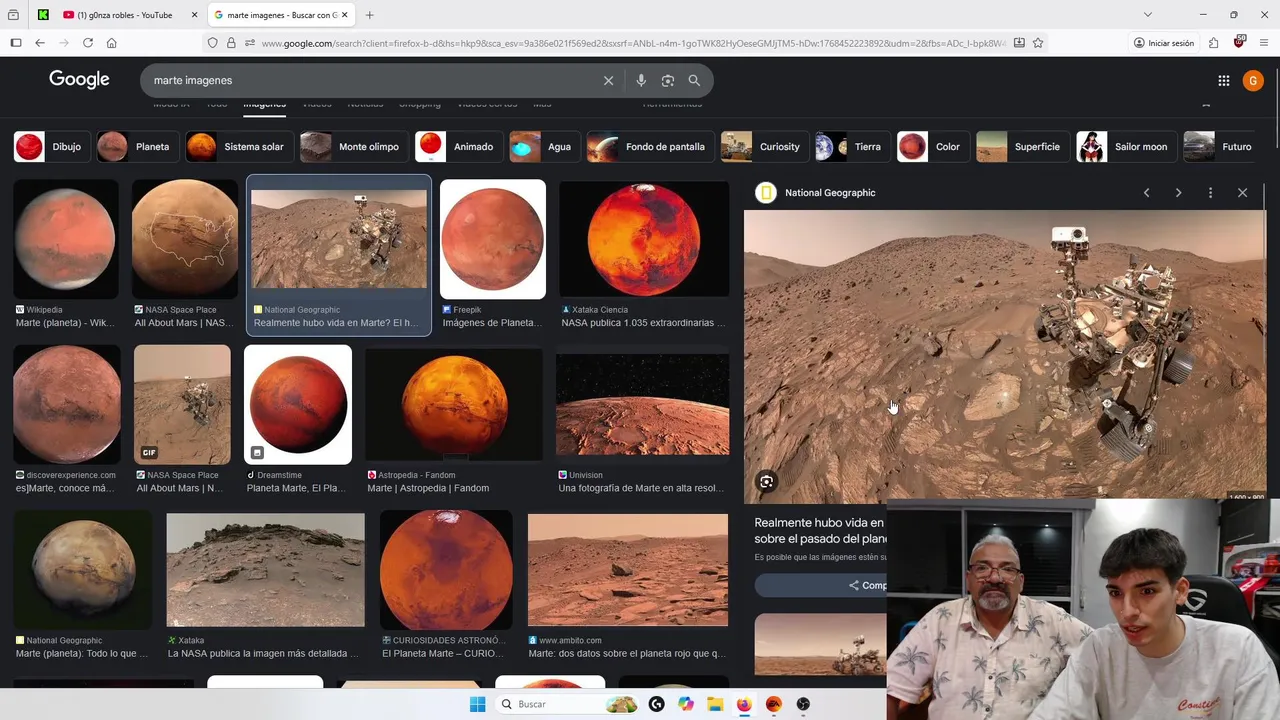
Task: Open Google Lens image search
Action: tap(667, 80)
